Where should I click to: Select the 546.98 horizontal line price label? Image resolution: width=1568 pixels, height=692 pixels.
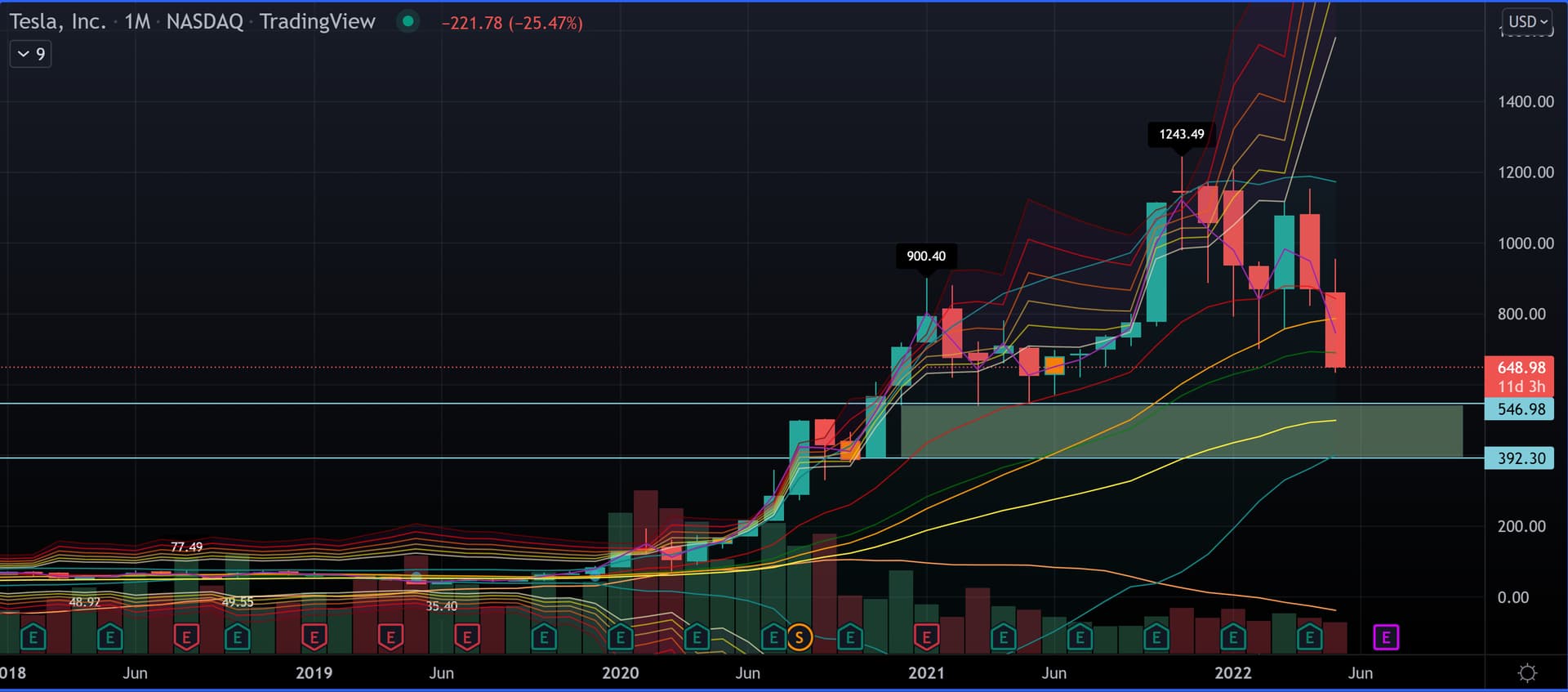(x=1521, y=409)
